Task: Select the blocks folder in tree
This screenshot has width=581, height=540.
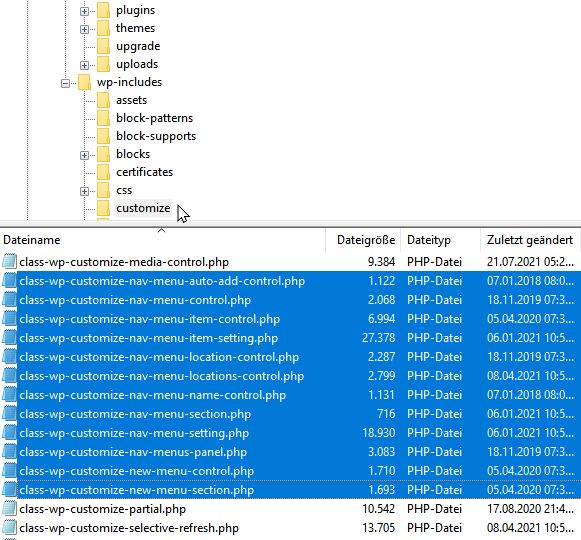Action: [133, 154]
